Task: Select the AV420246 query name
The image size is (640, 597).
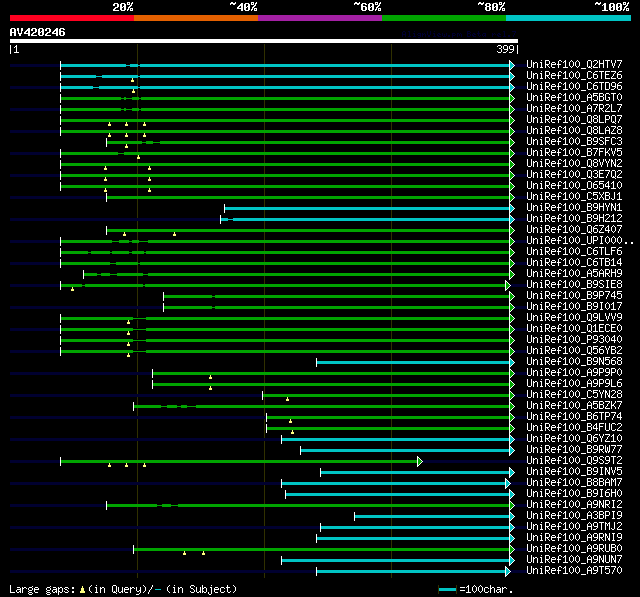Action: point(38,32)
